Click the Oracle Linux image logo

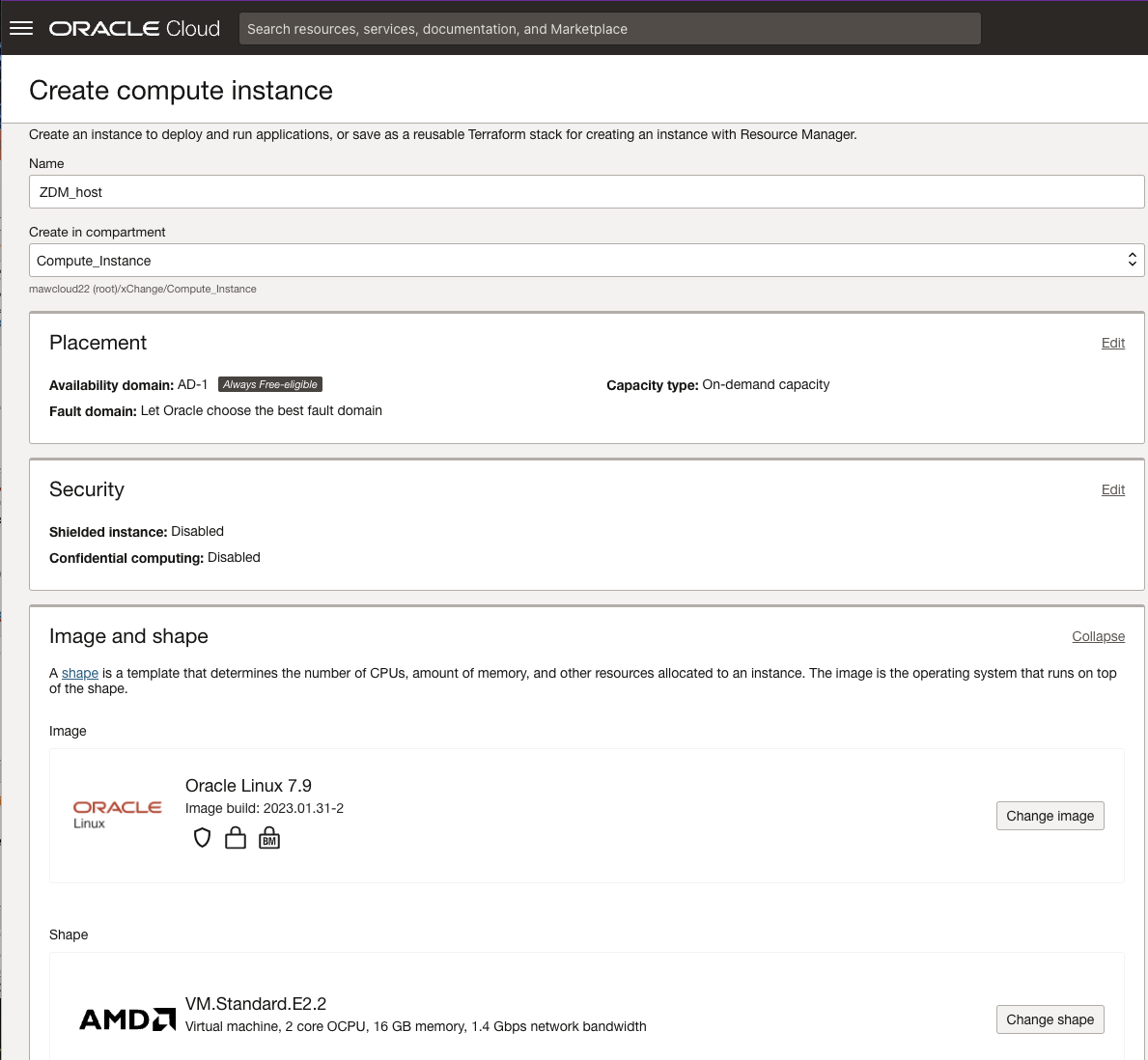coord(117,814)
